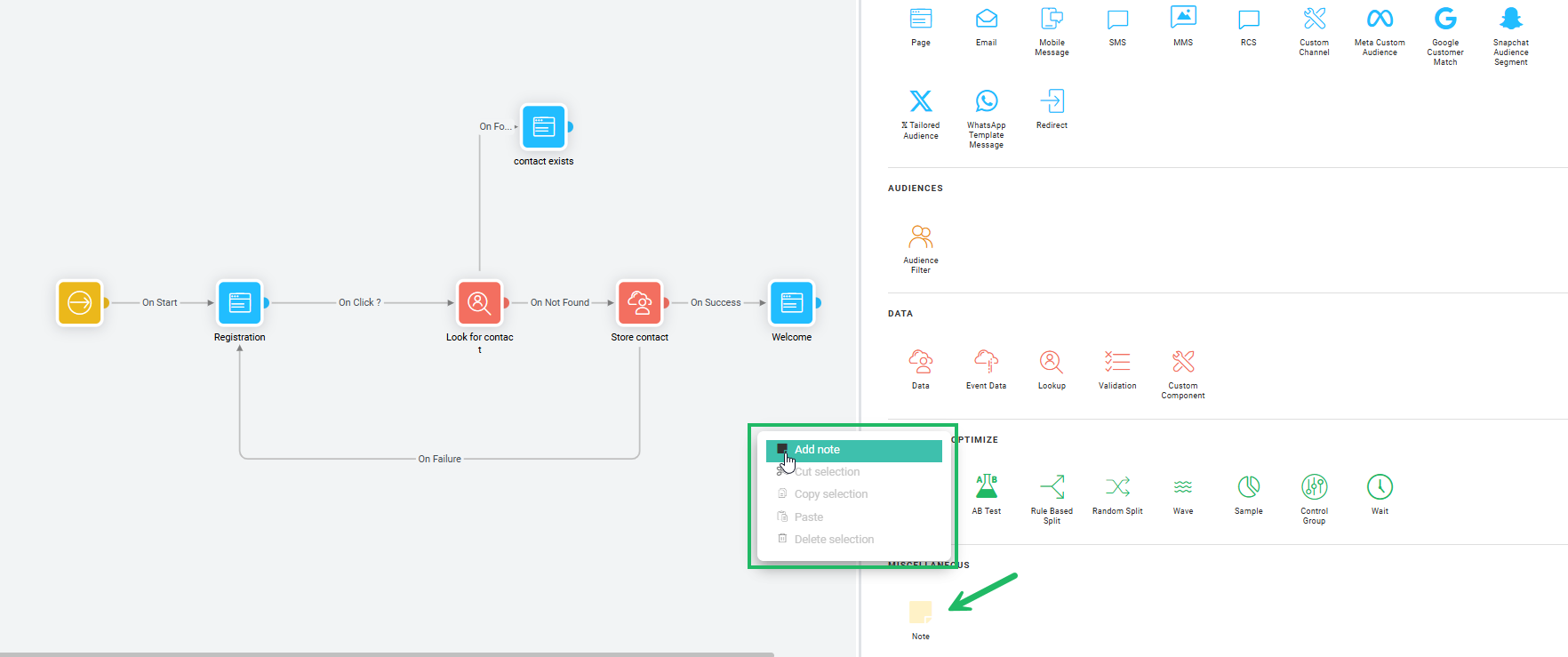Pick the Lookup data component
This screenshot has width=1568, height=657.
pos(1051,363)
